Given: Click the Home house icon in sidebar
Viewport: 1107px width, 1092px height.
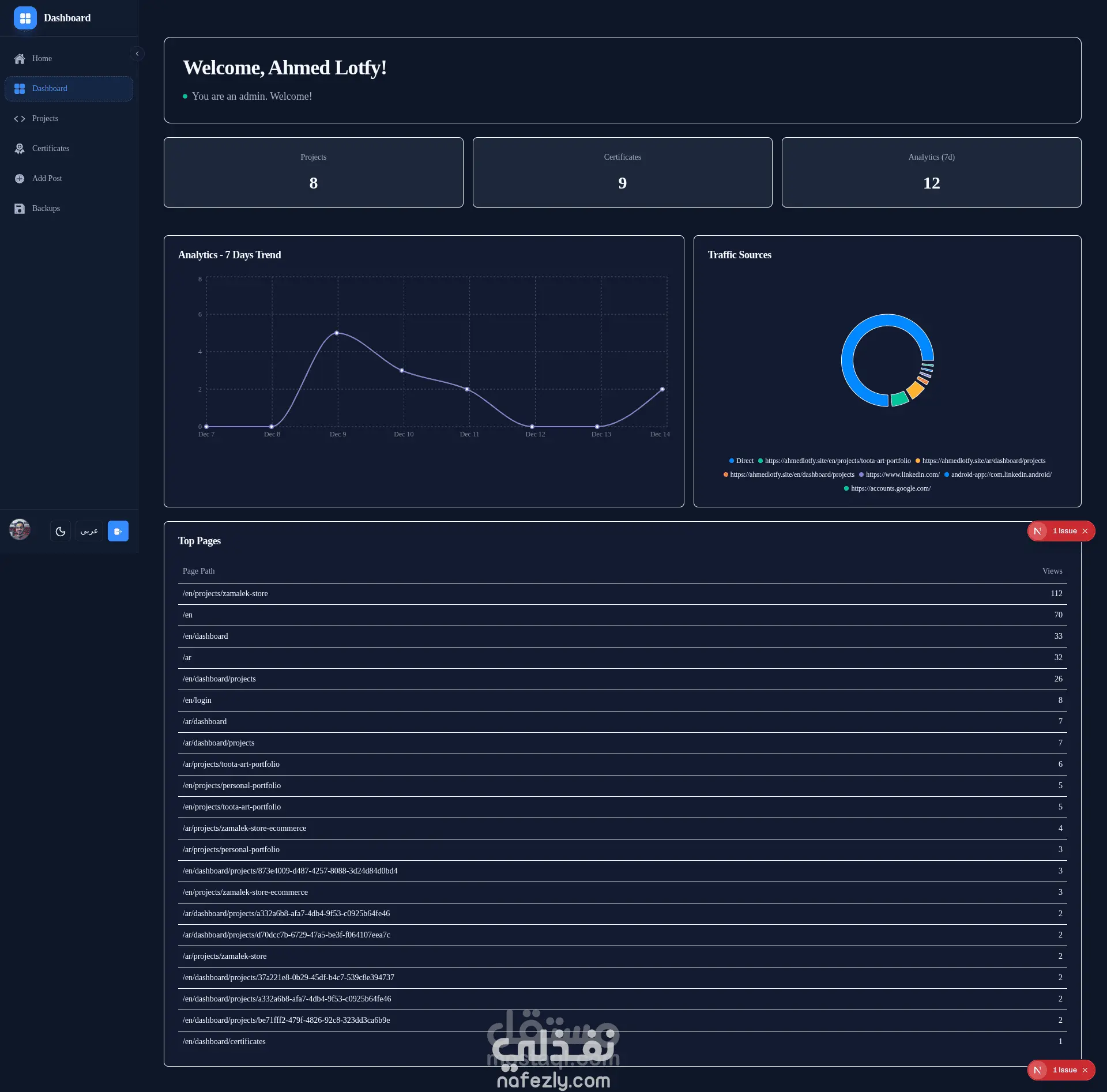Looking at the screenshot, I should tap(20, 59).
